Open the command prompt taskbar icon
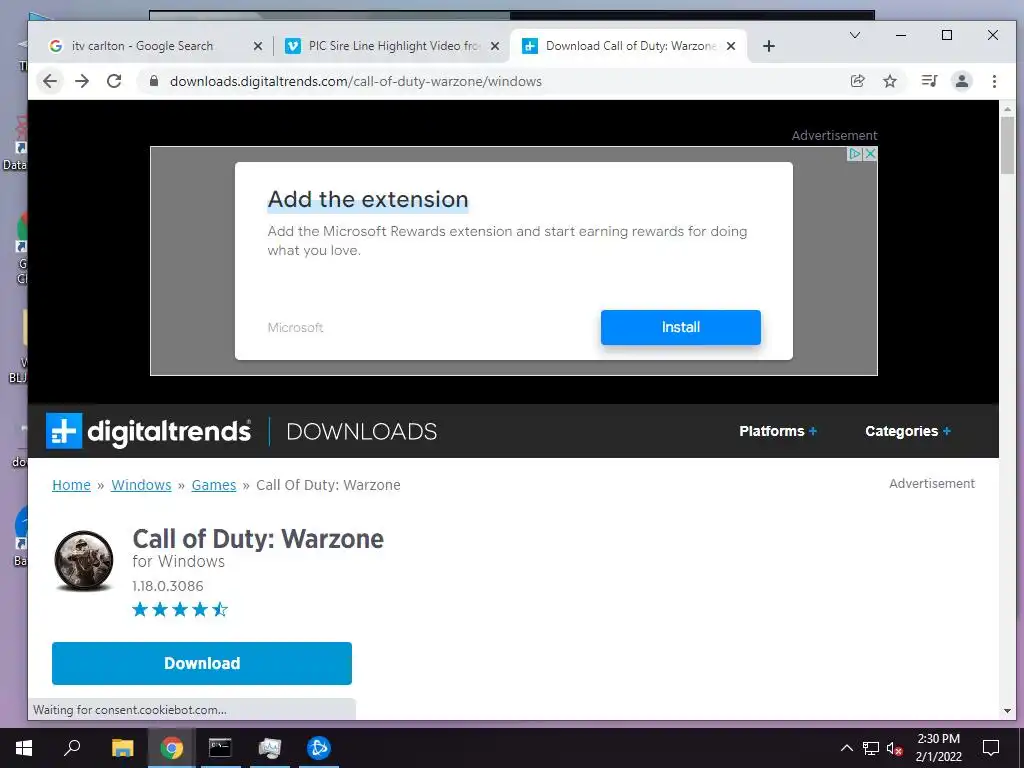This screenshot has width=1024, height=768. (x=220, y=748)
